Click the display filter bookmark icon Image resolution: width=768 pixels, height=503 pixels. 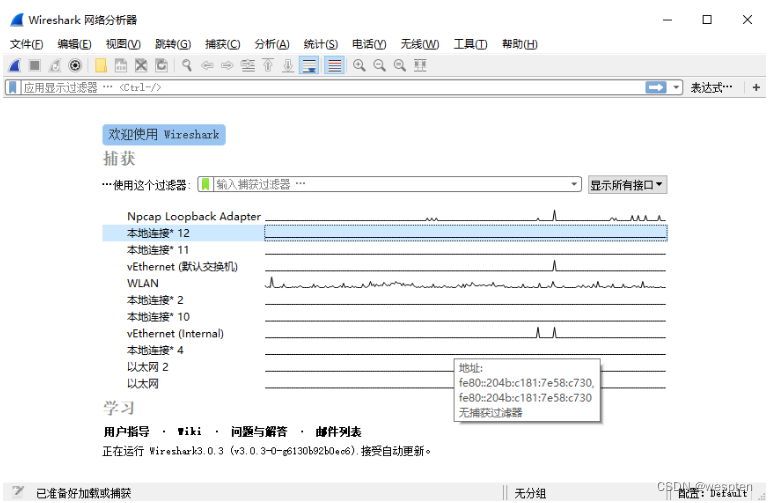[x=13, y=88]
